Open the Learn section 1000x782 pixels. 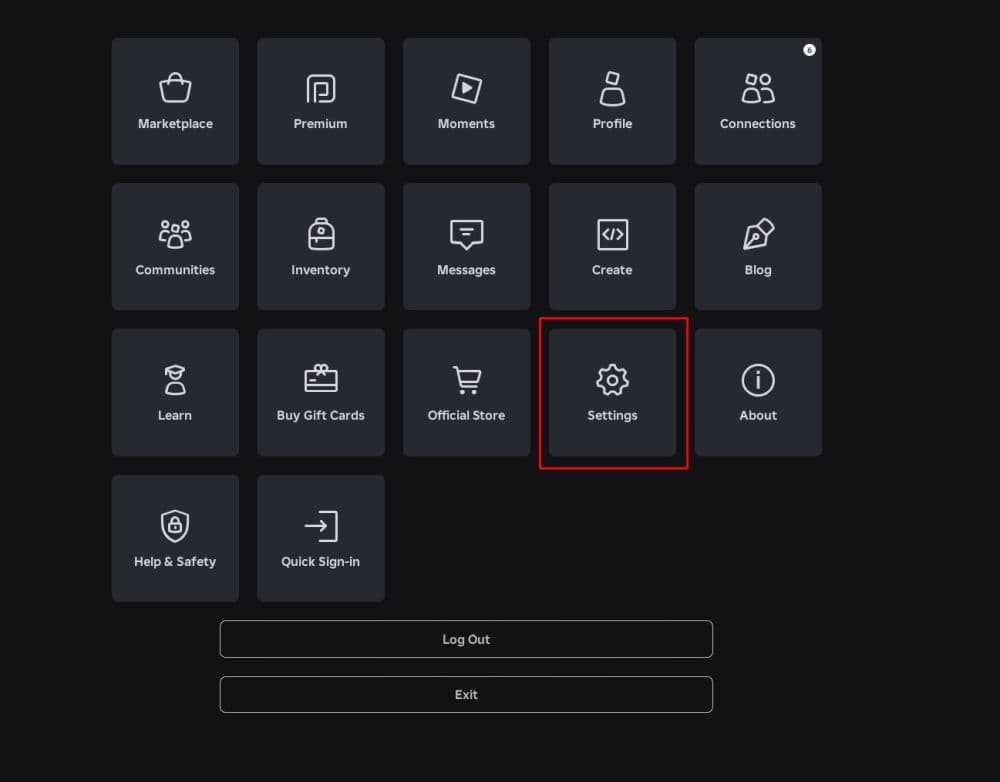pyautogui.click(x=175, y=392)
